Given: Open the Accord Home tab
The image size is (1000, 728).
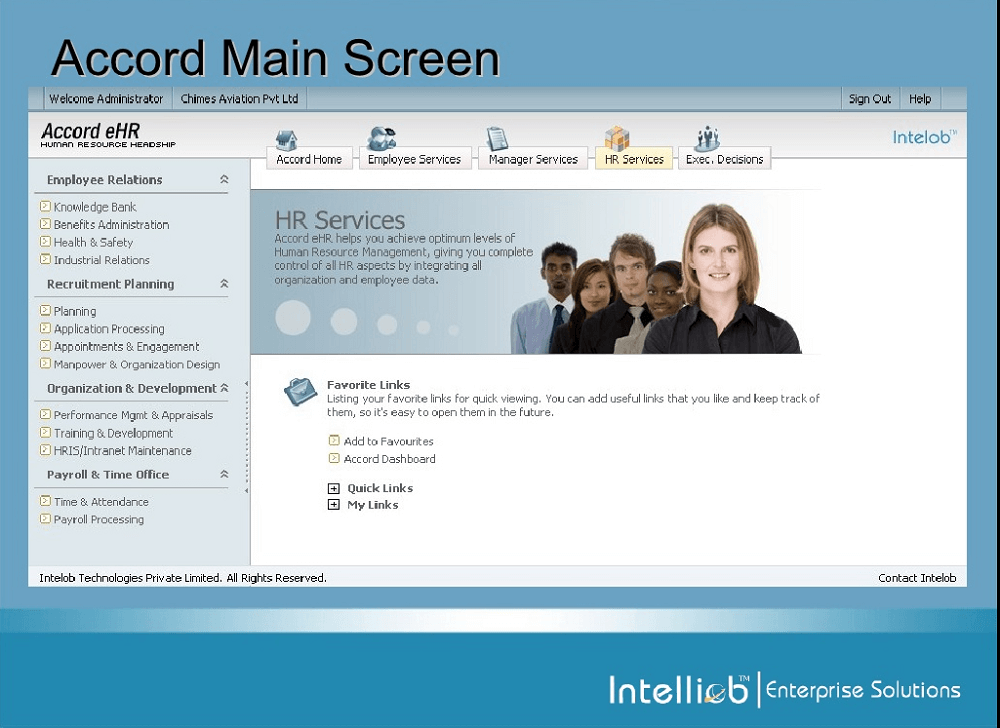Looking at the screenshot, I should [309, 159].
